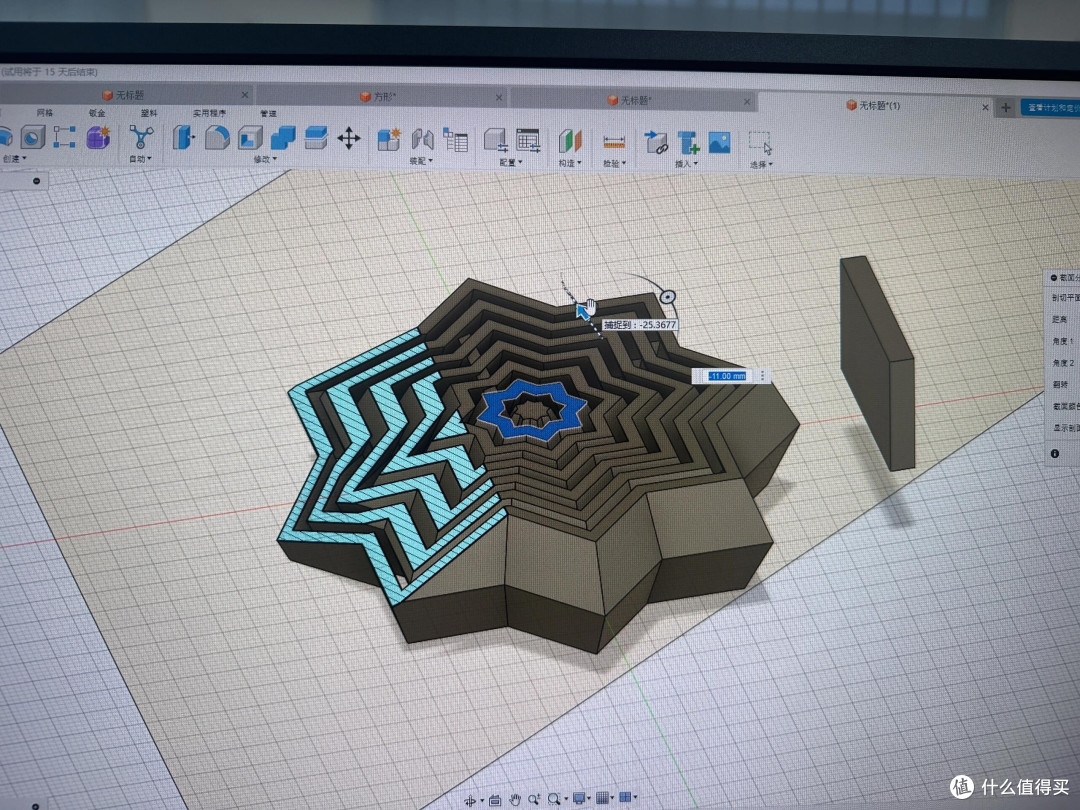Switch to the 网格 ribbon tab
This screenshot has height=810, width=1080.
(45, 112)
